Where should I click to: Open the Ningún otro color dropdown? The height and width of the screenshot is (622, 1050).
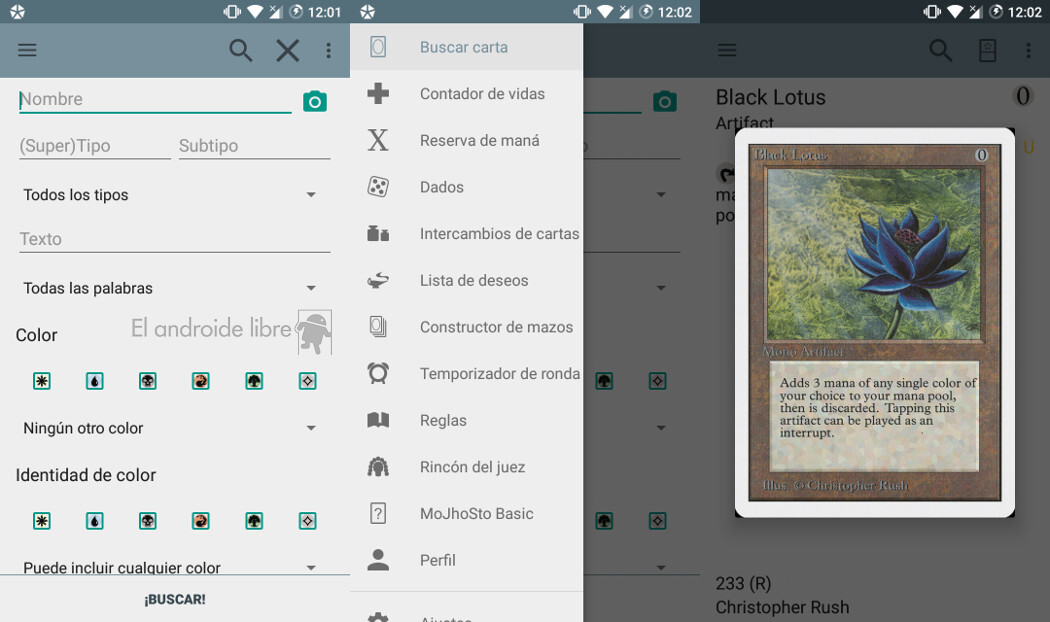tap(170, 428)
